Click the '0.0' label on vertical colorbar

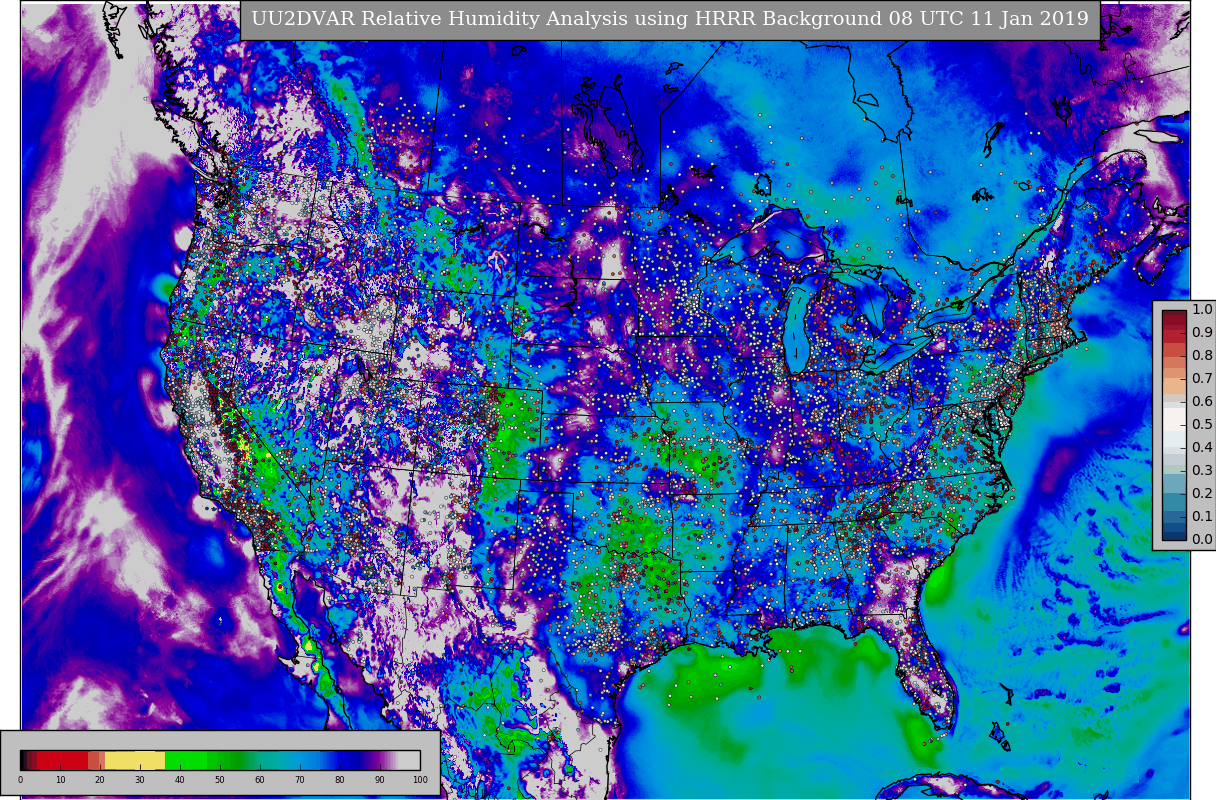(x=1202, y=540)
